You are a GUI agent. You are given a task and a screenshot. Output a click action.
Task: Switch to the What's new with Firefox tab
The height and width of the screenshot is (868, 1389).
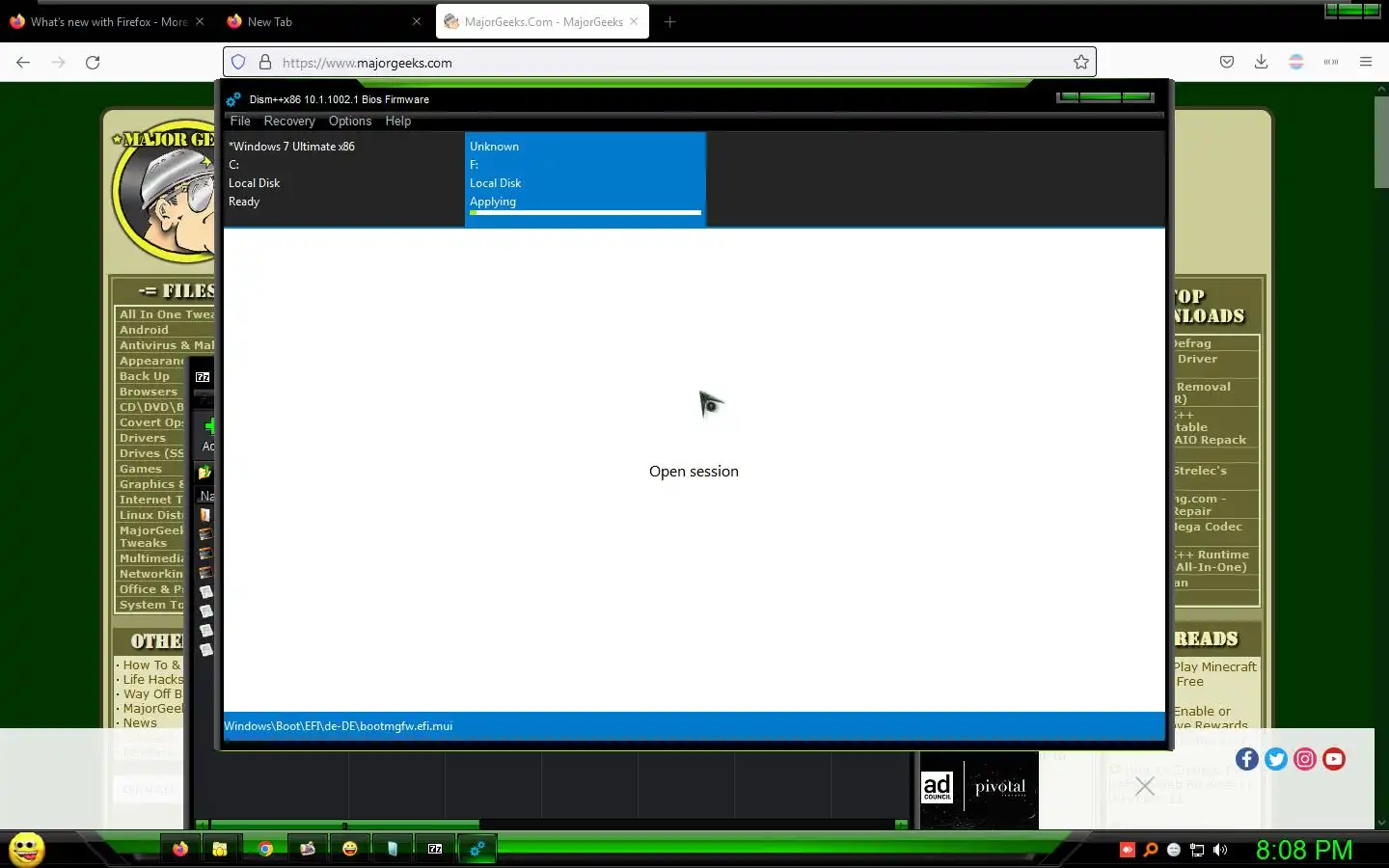[108, 21]
